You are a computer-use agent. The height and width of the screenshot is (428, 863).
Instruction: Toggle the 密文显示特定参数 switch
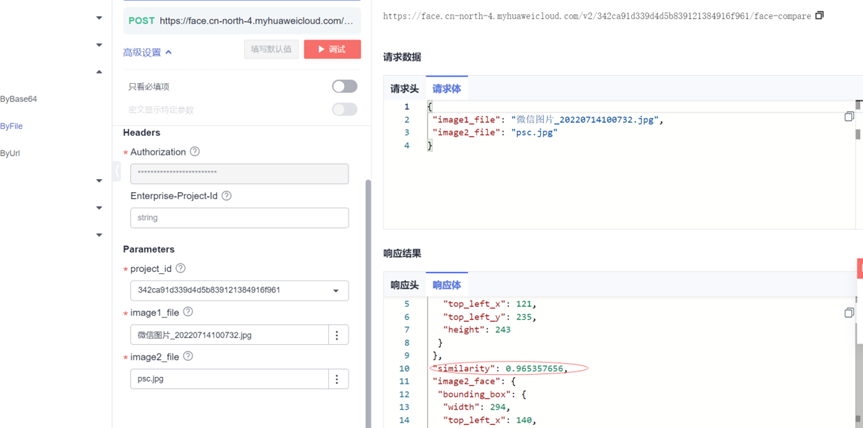(x=344, y=109)
